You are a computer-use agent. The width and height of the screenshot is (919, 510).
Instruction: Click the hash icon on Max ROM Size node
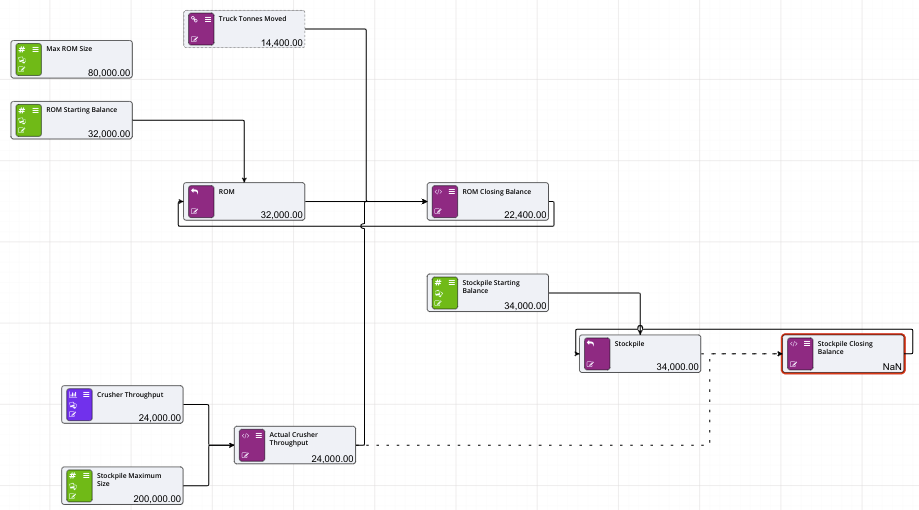pyautogui.click(x=21, y=48)
